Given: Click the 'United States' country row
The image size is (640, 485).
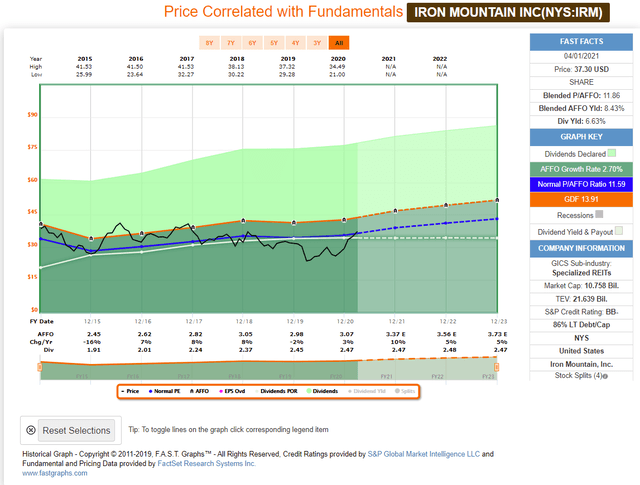Looking at the screenshot, I should tap(581, 351).
